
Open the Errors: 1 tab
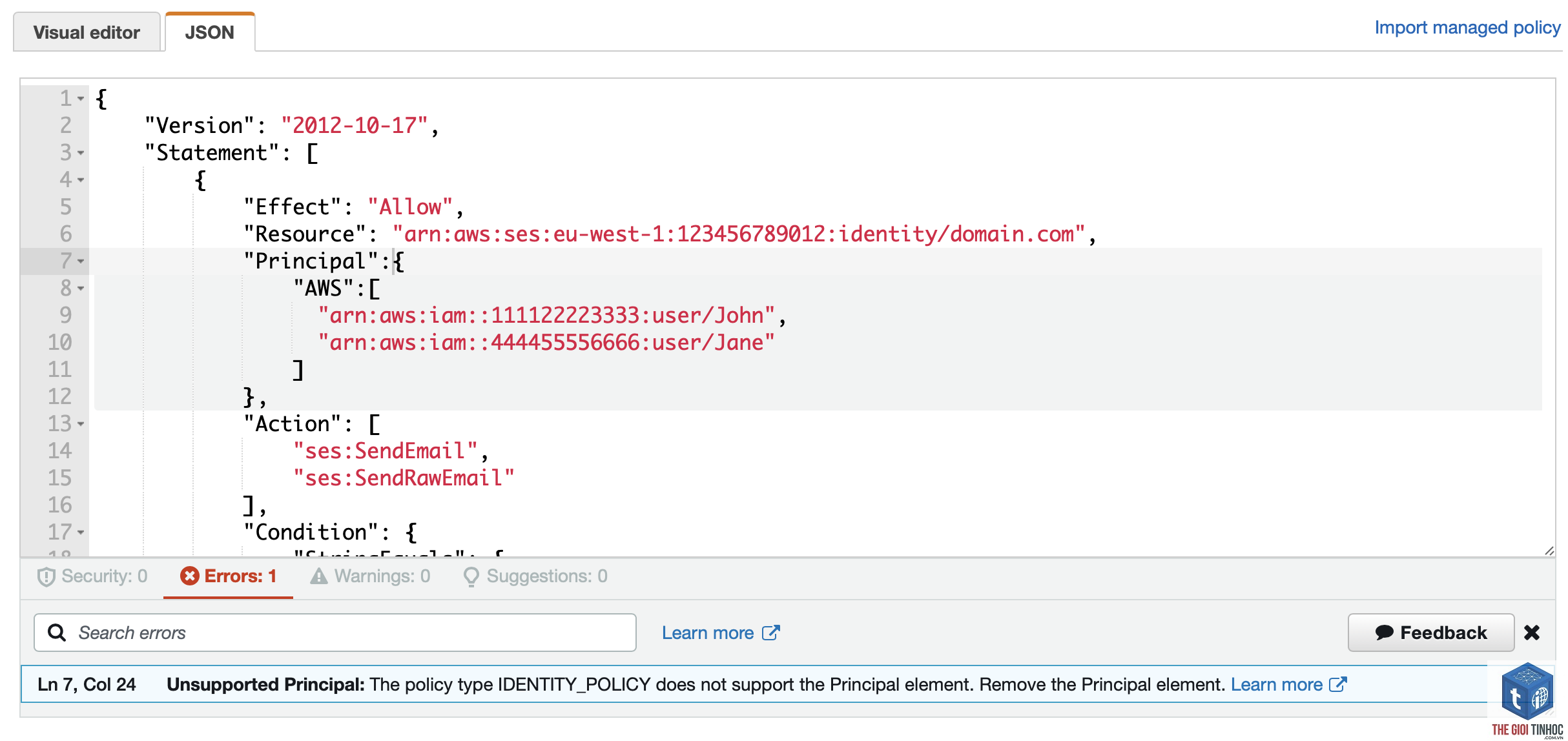coord(228,576)
